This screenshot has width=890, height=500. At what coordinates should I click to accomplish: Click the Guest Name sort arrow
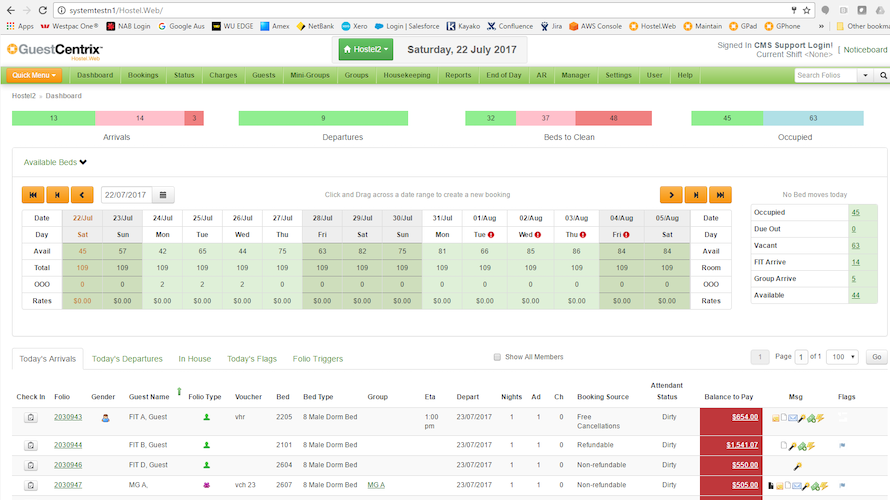pyautogui.click(x=179, y=392)
